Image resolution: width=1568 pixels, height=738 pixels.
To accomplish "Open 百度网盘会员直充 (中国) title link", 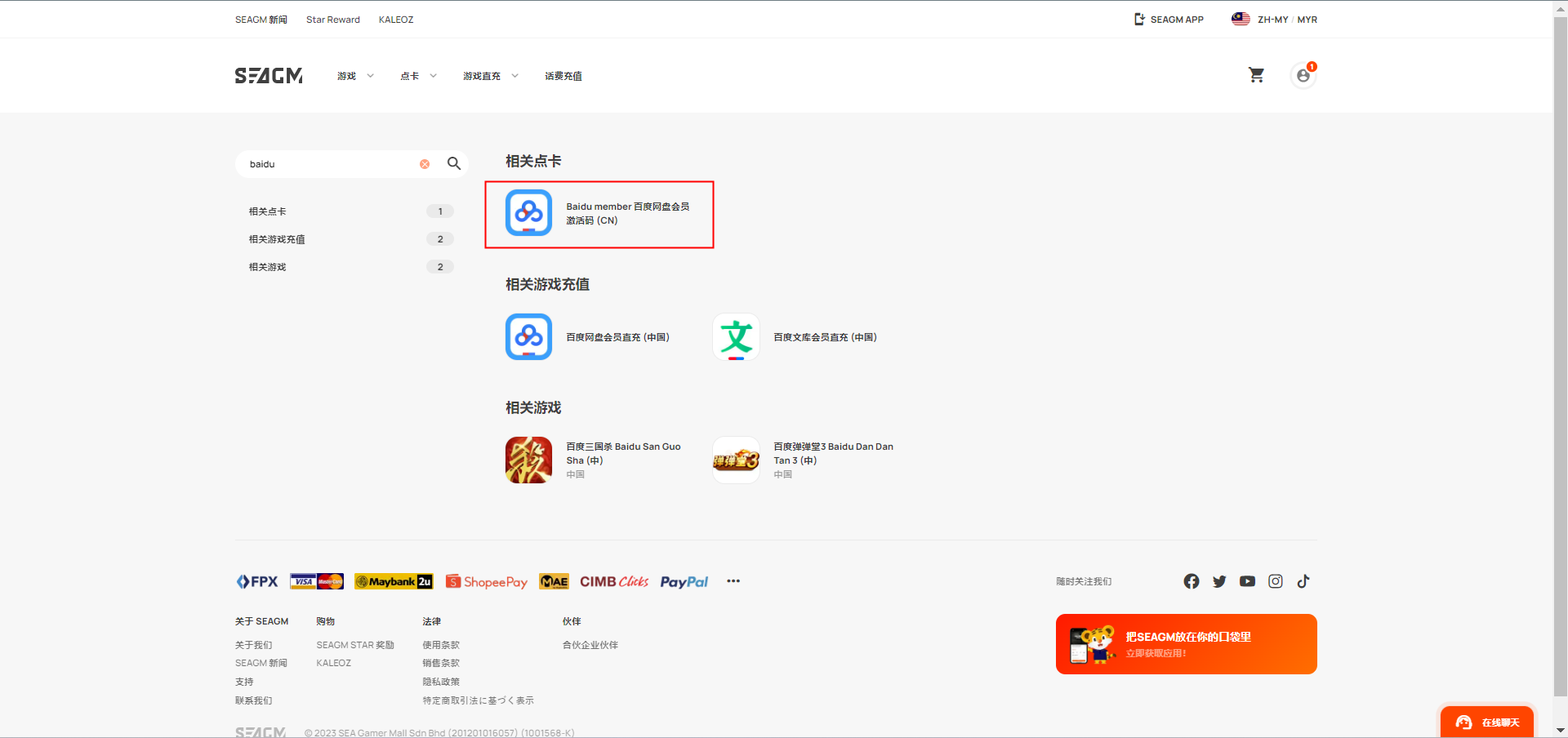I will pos(617,337).
